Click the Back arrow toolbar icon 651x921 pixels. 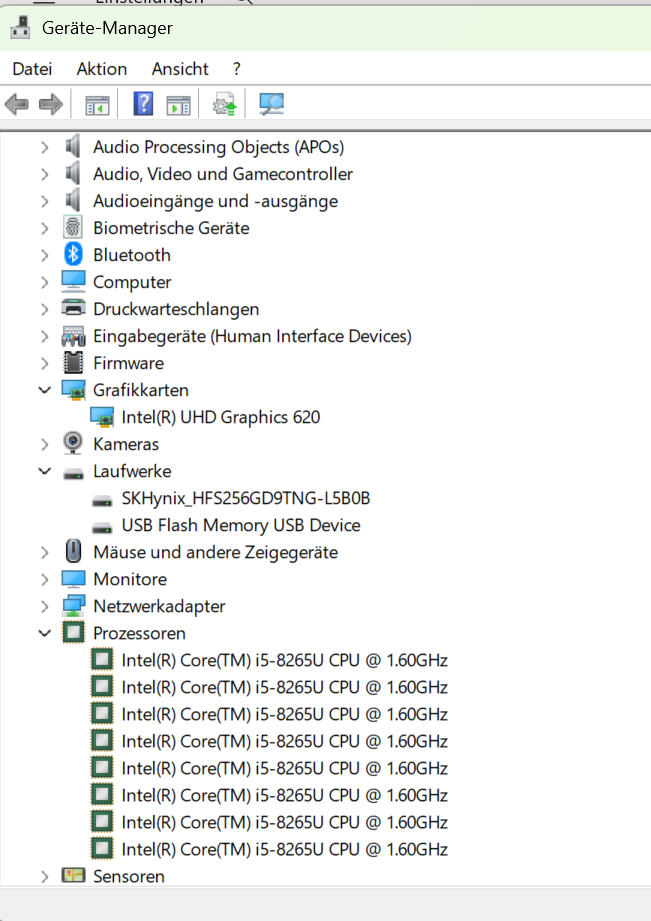point(16,105)
